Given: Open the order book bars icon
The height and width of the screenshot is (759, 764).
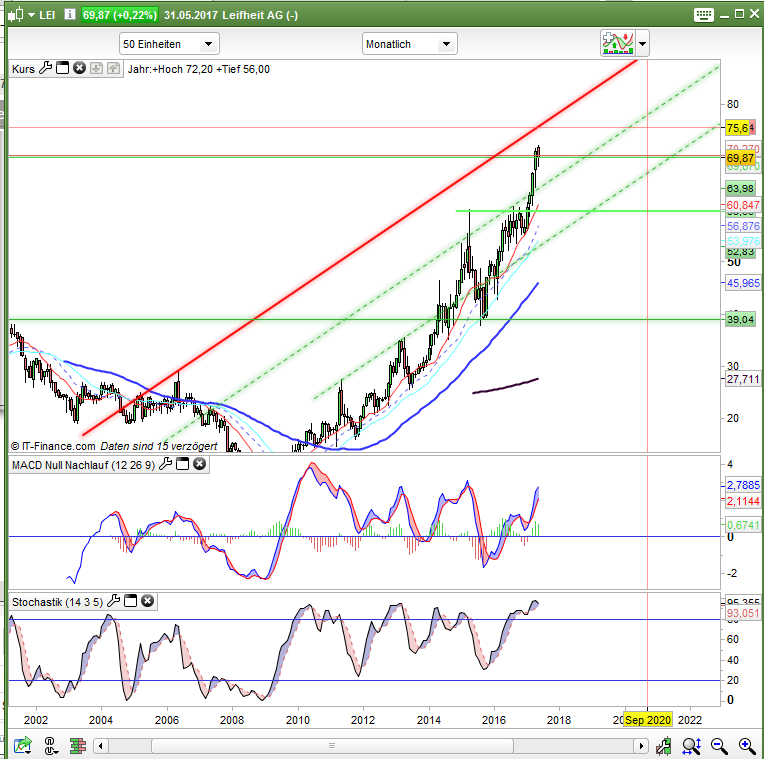Looking at the screenshot, I should (78, 745).
